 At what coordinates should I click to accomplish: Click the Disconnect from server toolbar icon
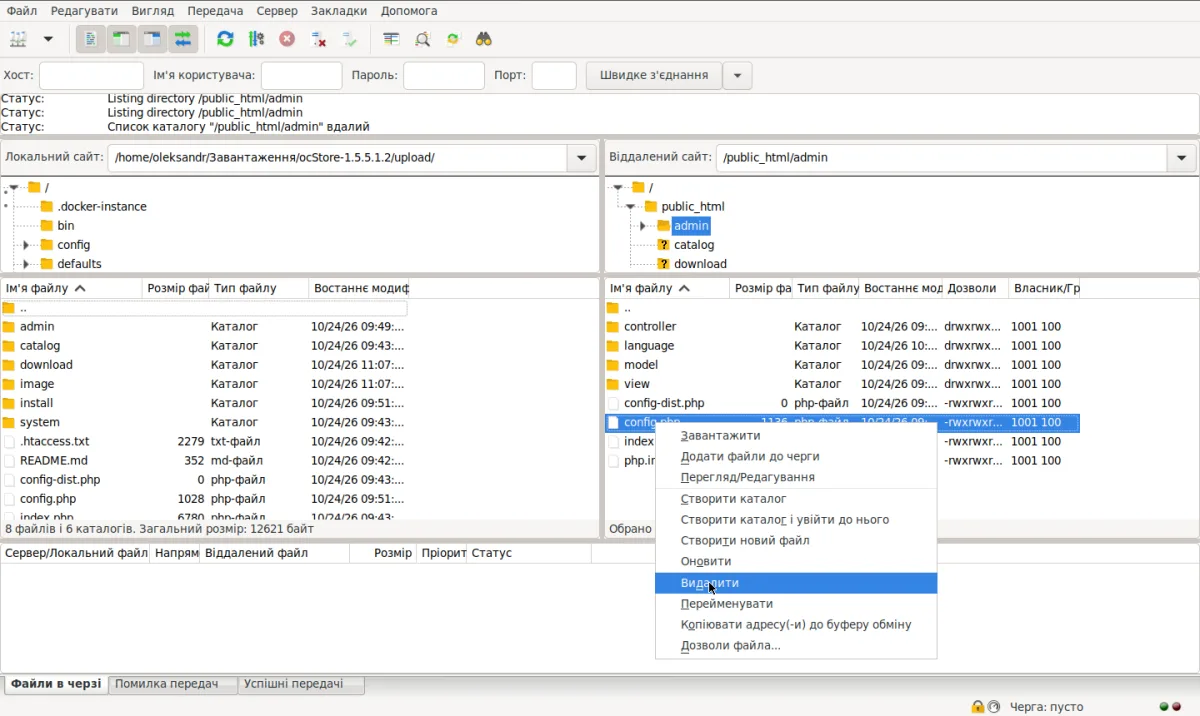(x=318, y=39)
